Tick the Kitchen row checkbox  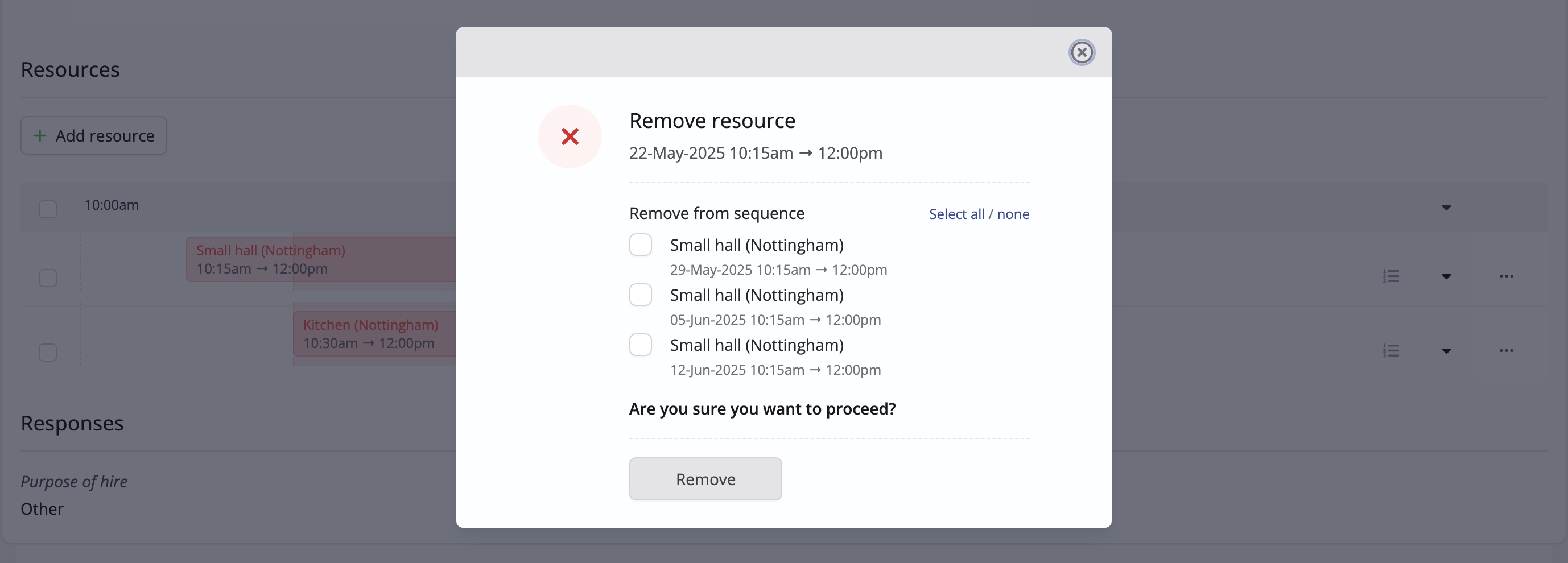(47, 352)
